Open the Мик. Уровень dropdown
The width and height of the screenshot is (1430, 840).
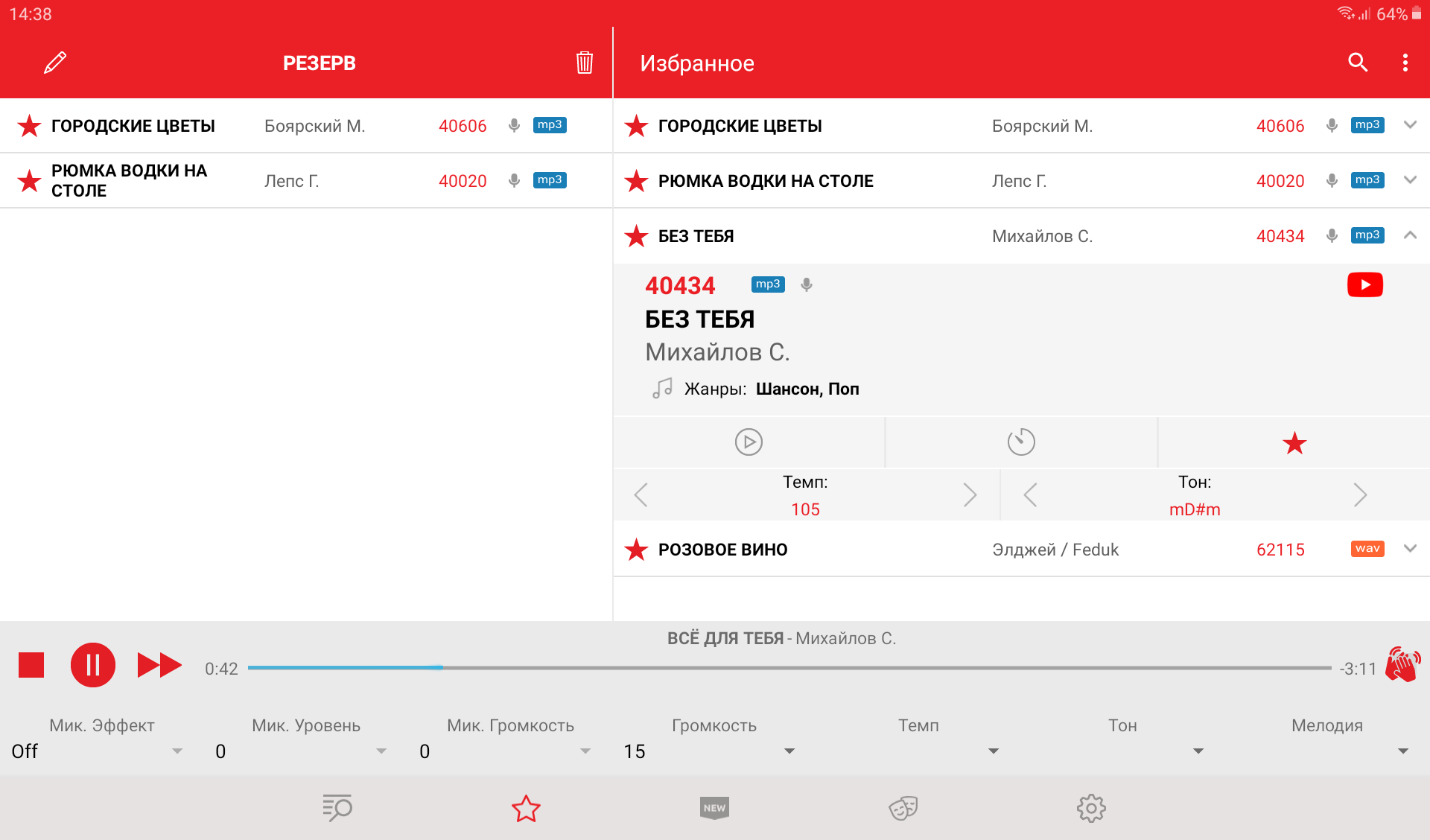[x=301, y=751]
